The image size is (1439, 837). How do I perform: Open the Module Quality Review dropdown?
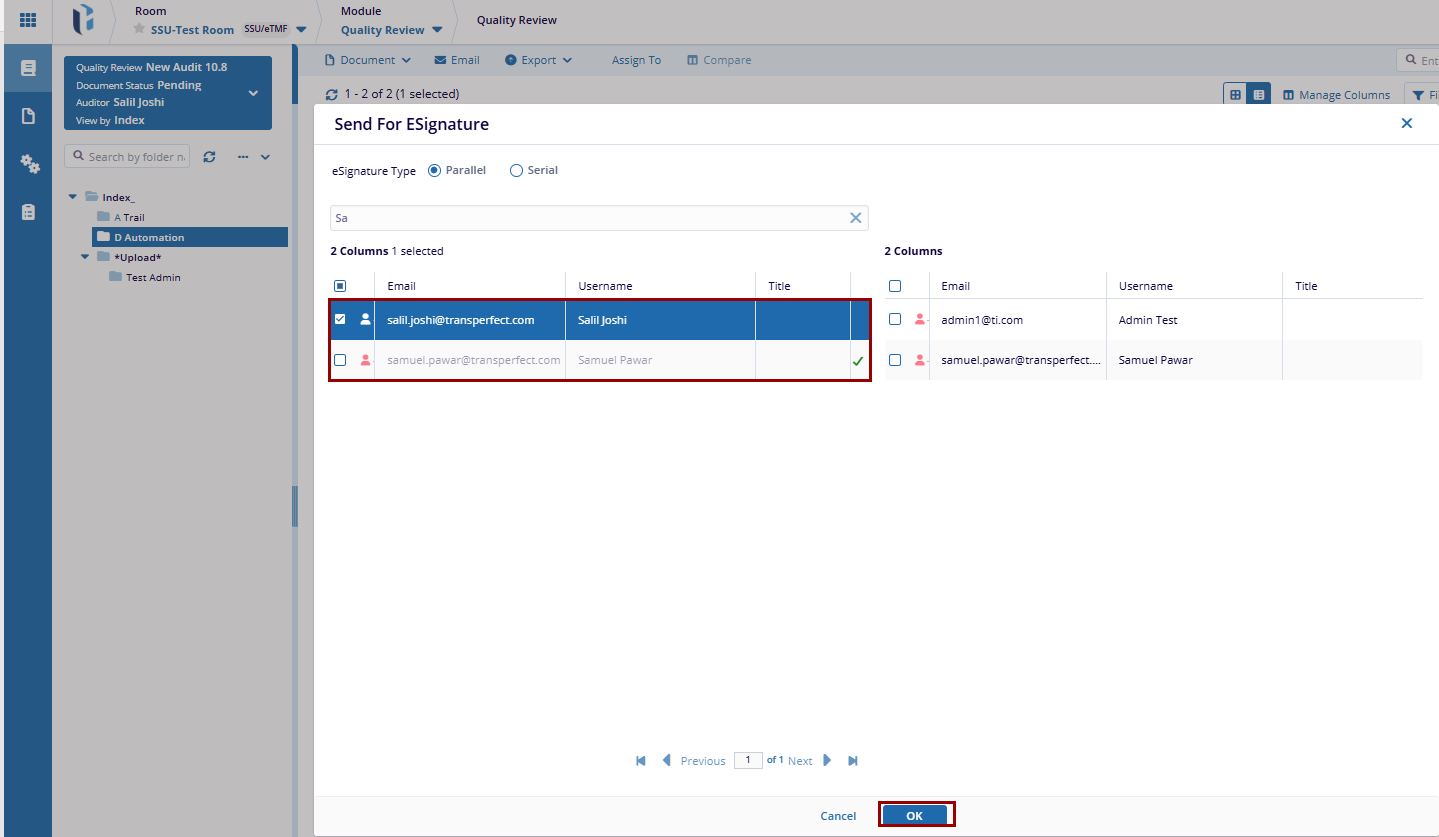[437, 30]
